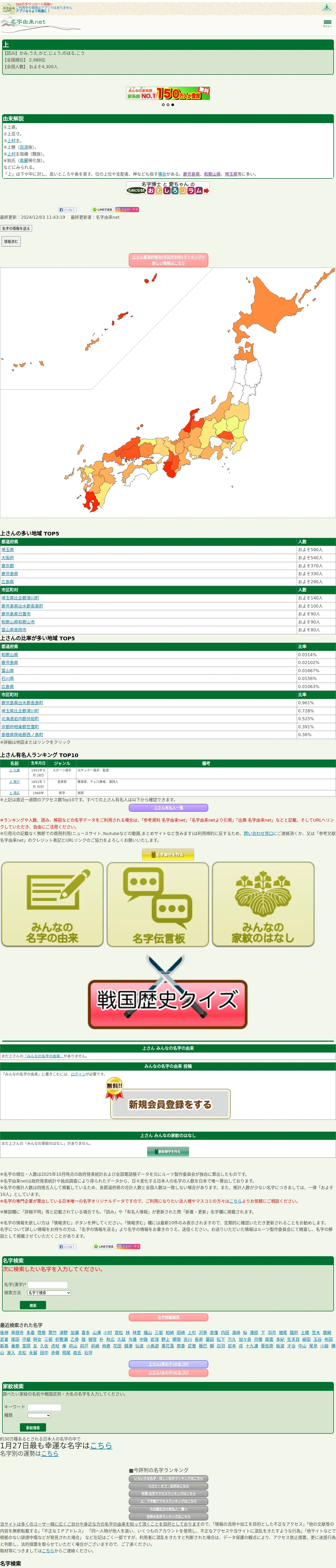This screenshot has width=336, height=1568.
Task: Click the ログイン link in the 投稿 section
Action: pyautogui.click(x=78, y=1074)
